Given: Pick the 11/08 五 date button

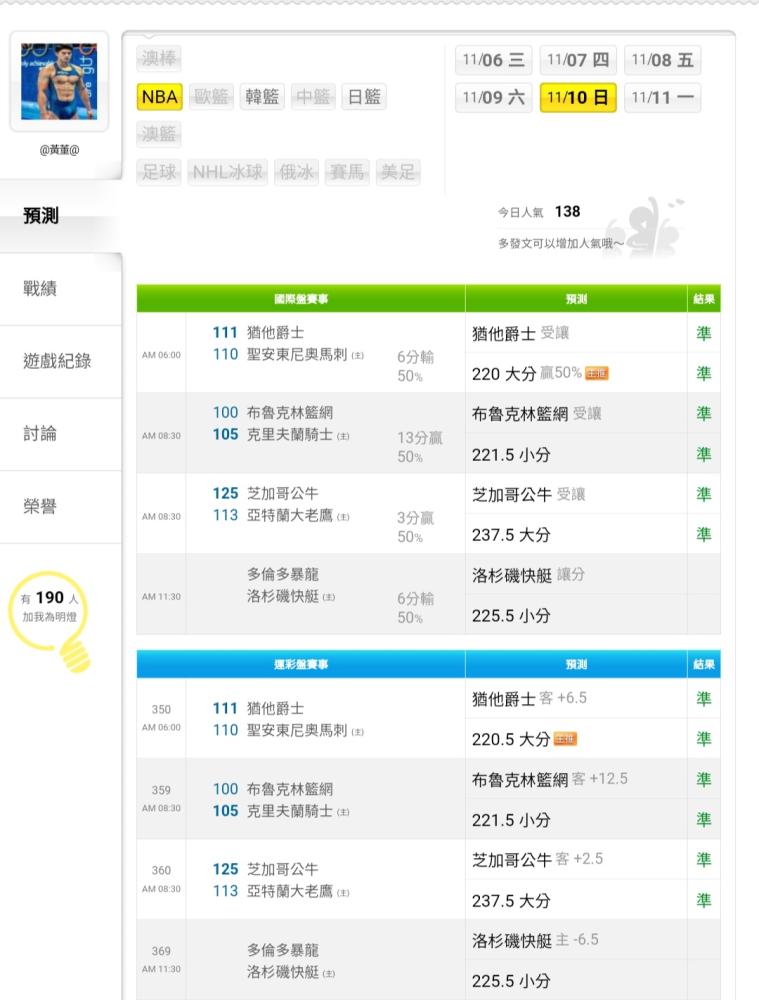Looking at the screenshot, I should pos(662,60).
